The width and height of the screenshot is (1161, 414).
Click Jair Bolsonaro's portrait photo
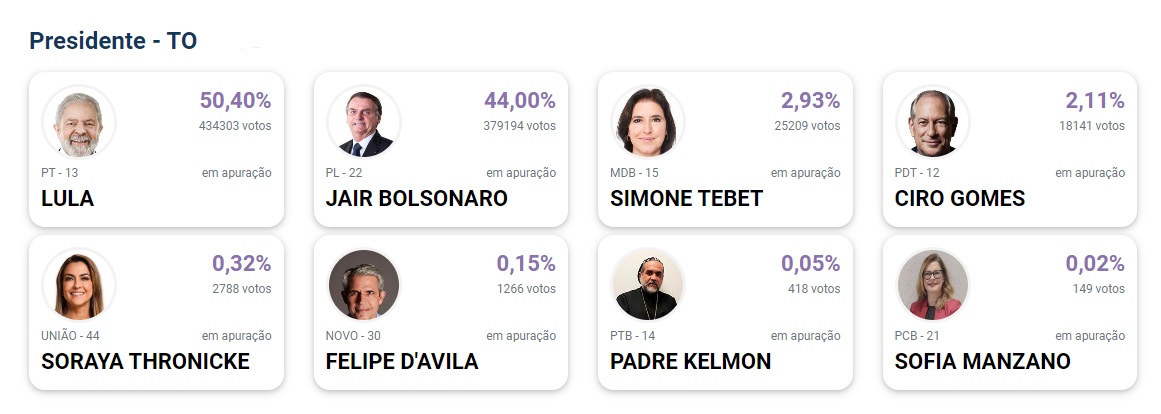364,122
